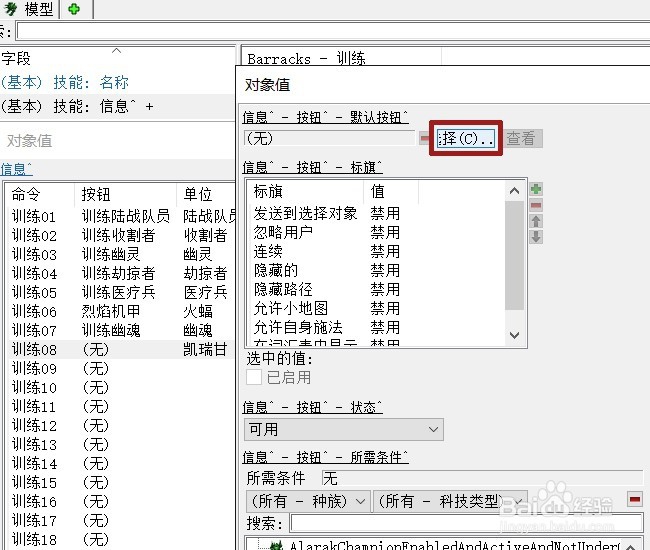Screen dimensions: 650x550
Task: Select row 训练07 训练幽魂
Action: tap(122, 331)
